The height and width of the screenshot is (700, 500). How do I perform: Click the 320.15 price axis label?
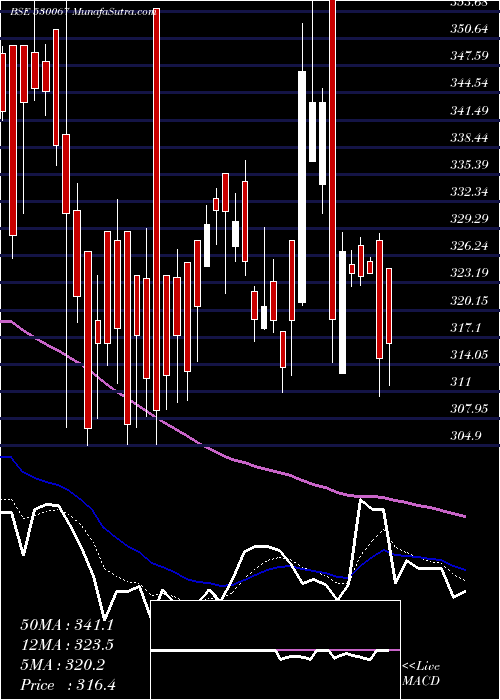(x=468, y=300)
